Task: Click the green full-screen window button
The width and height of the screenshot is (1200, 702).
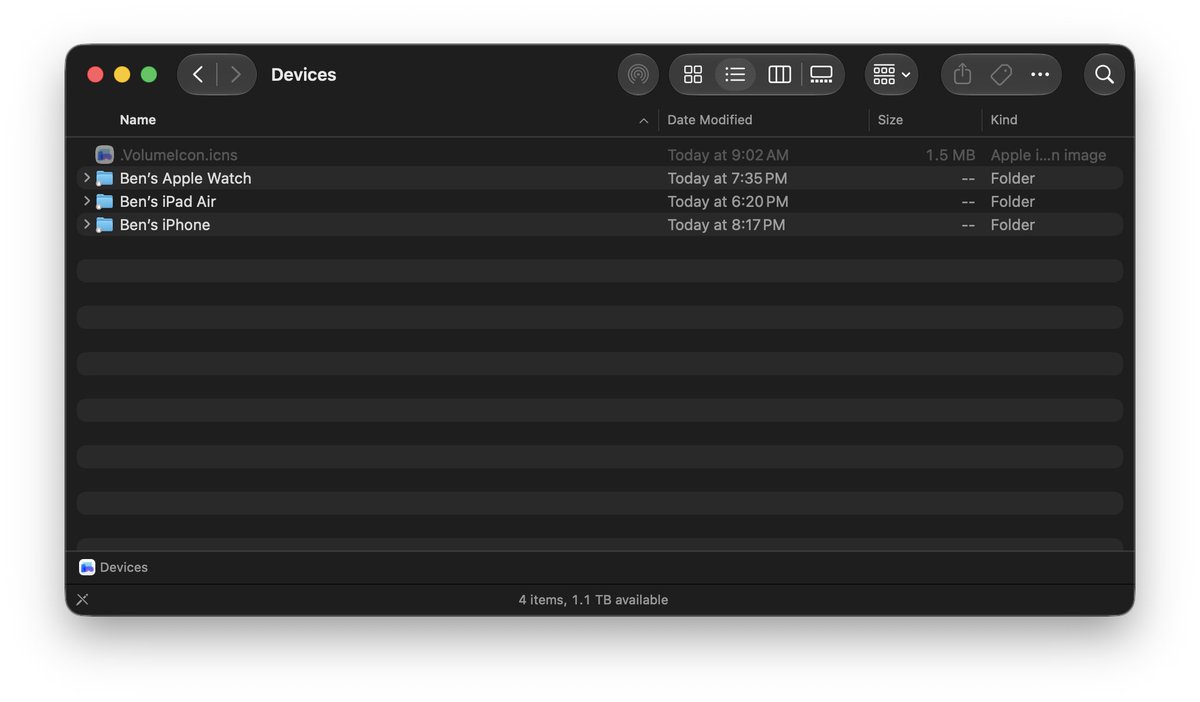Action: tap(149, 75)
